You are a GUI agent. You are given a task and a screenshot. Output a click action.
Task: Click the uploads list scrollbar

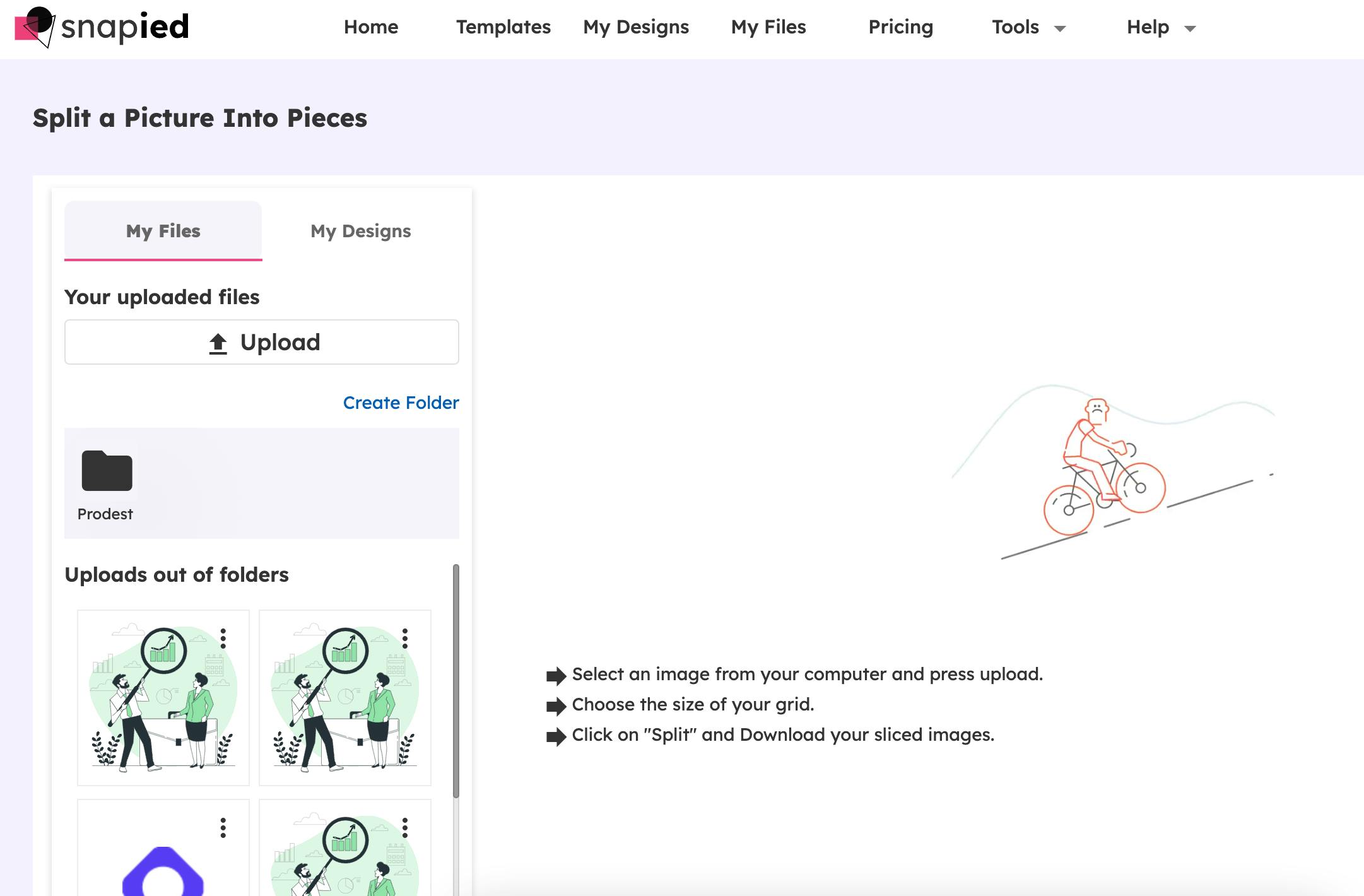(456, 681)
